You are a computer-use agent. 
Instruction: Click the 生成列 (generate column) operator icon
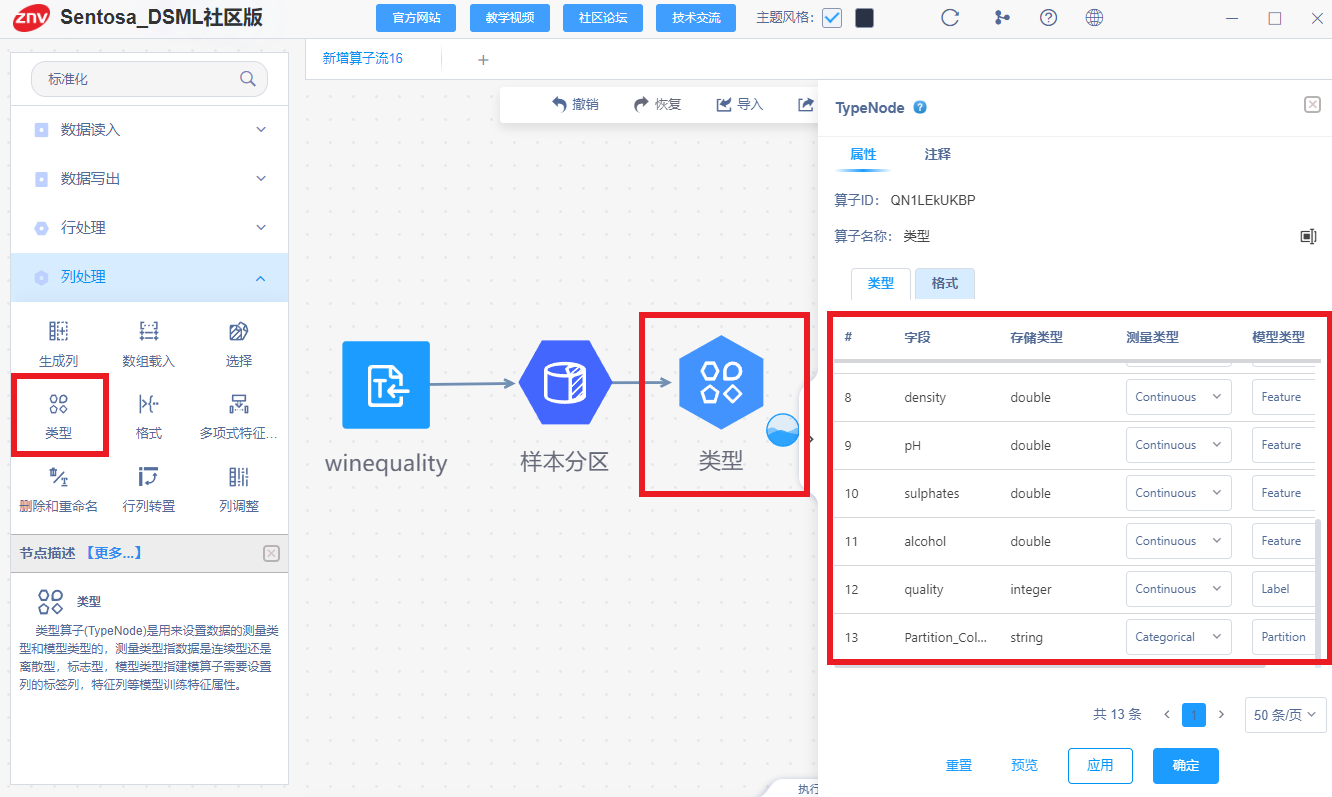[59, 332]
